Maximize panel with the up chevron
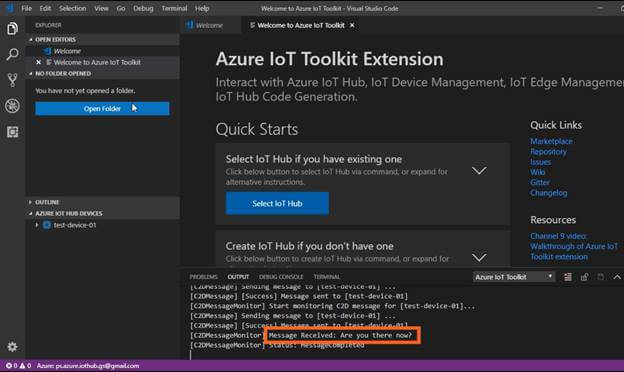624x372 pixels. (x=617, y=277)
